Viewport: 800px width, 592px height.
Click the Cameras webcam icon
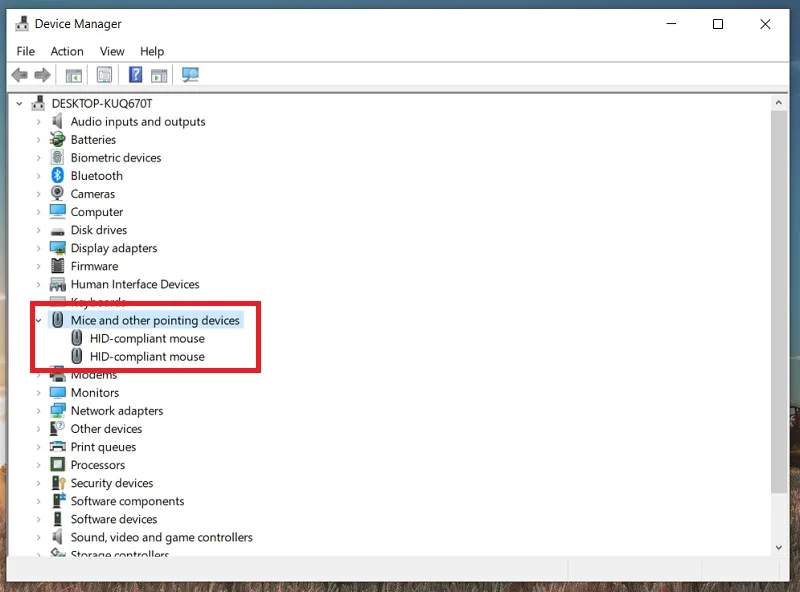click(58, 193)
